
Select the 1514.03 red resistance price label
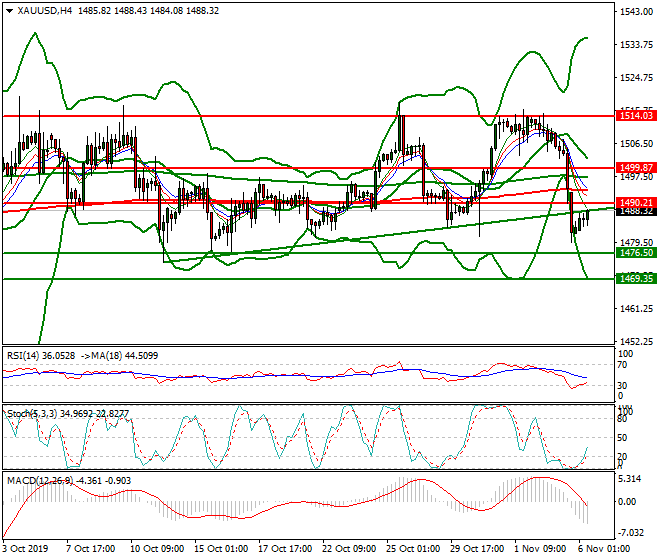point(636,116)
